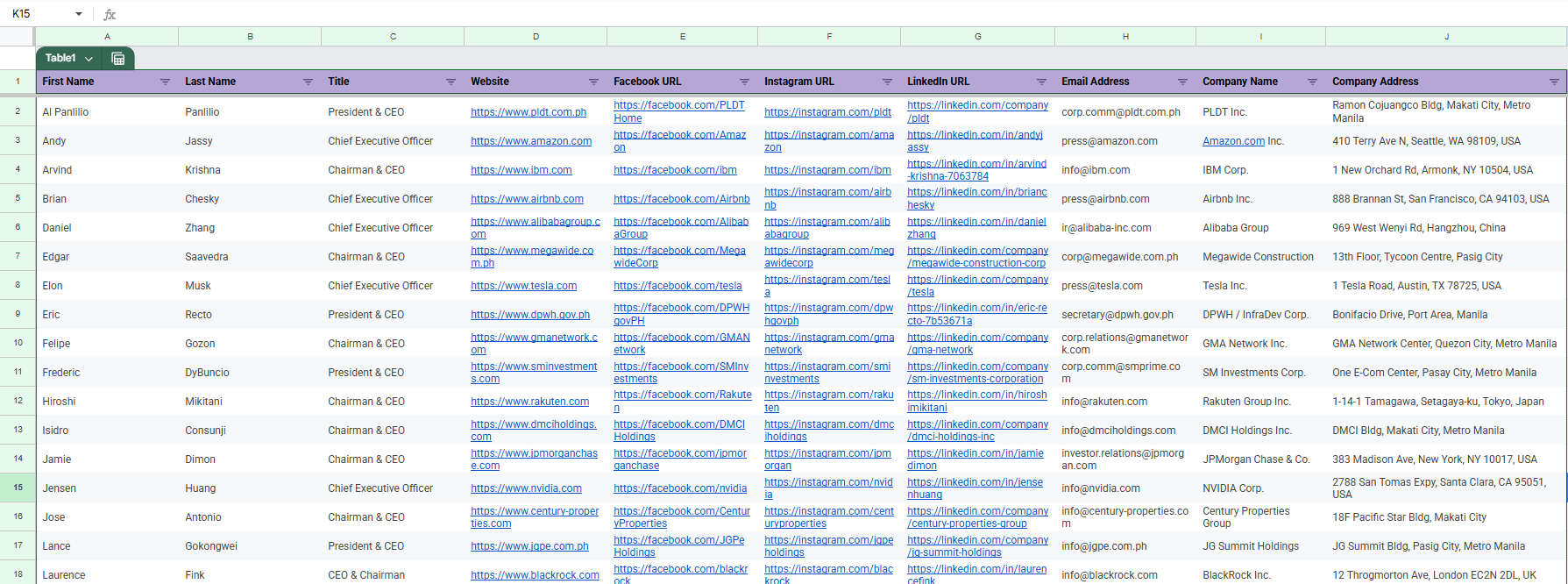Open the Instagram URL column filter
This screenshot has height=584, width=1568.
pos(887,82)
